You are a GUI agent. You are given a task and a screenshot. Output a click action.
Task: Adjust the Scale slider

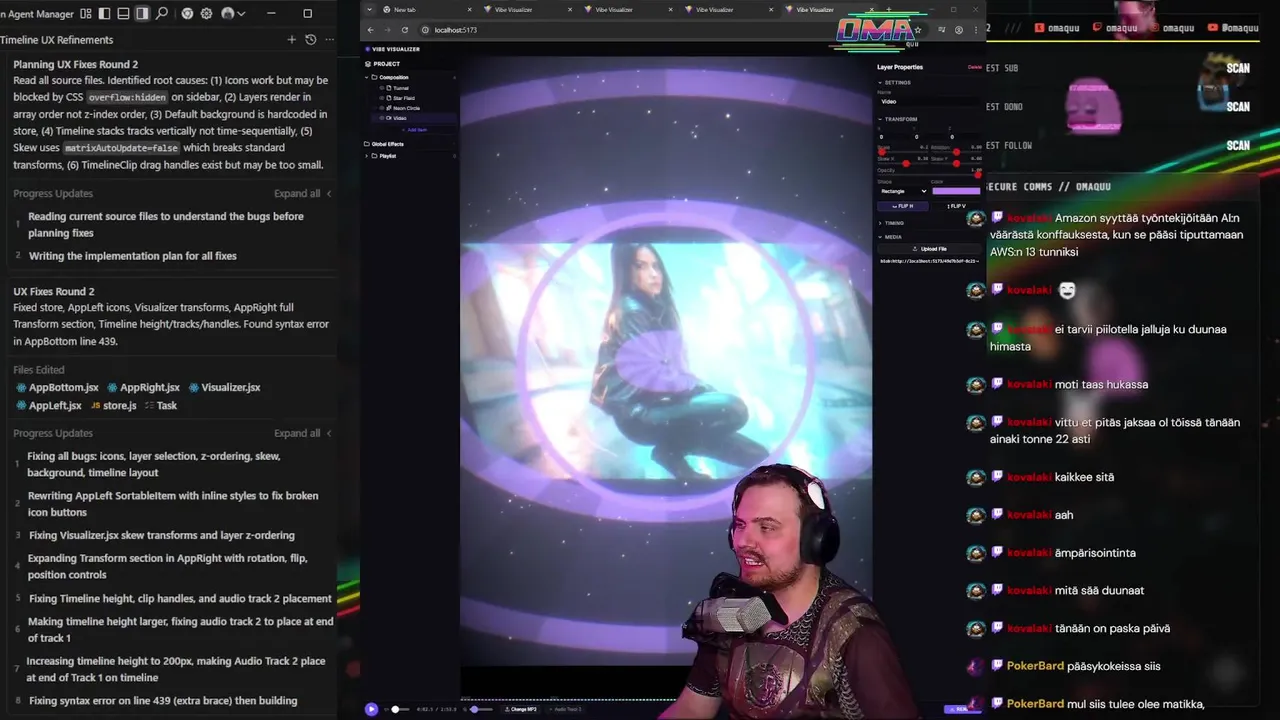pos(902,152)
